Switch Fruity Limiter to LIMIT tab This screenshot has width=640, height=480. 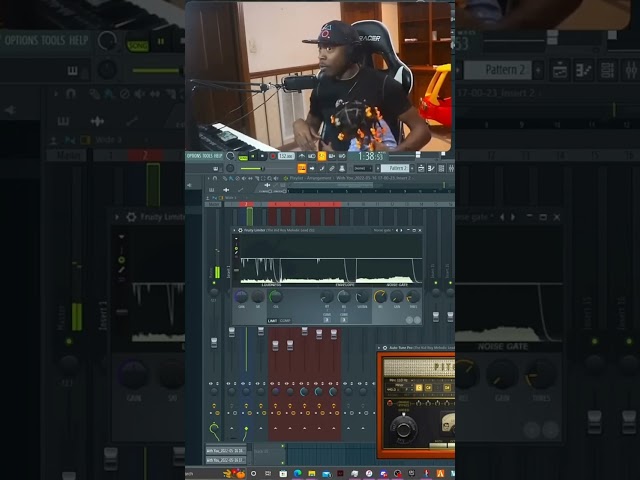point(272,321)
